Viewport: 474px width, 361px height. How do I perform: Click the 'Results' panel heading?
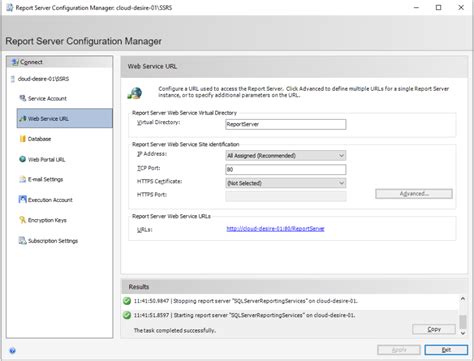(x=139, y=287)
